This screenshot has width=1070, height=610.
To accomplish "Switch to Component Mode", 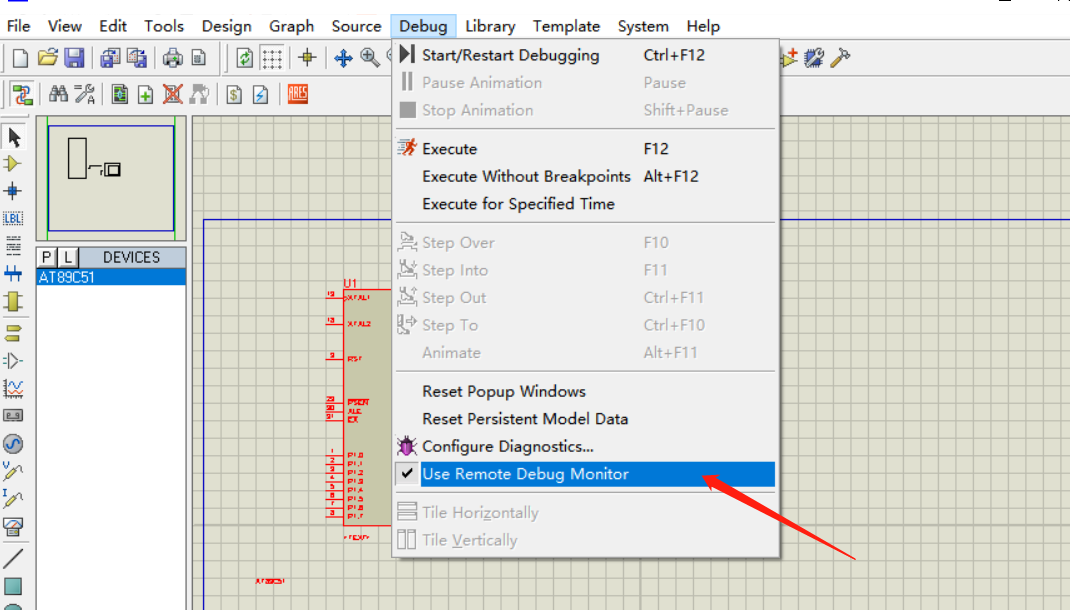I will pyautogui.click(x=13, y=164).
